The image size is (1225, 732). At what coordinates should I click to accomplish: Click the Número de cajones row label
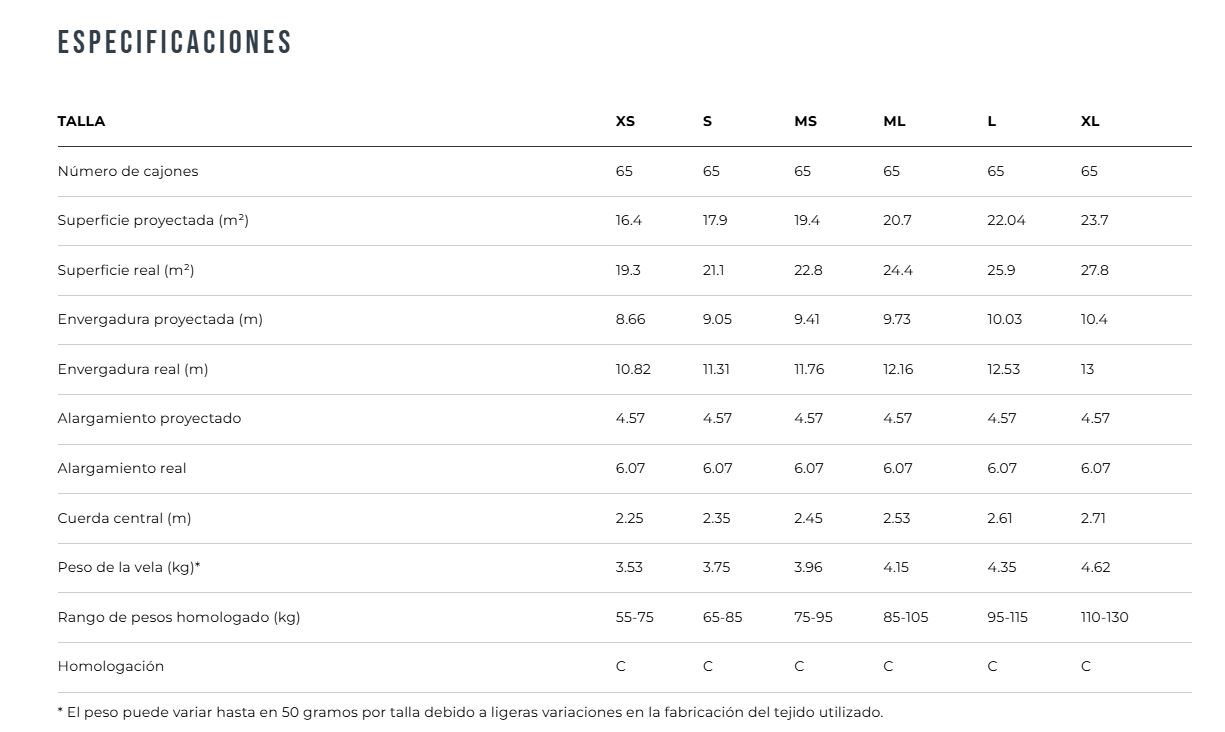tap(128, 171)
